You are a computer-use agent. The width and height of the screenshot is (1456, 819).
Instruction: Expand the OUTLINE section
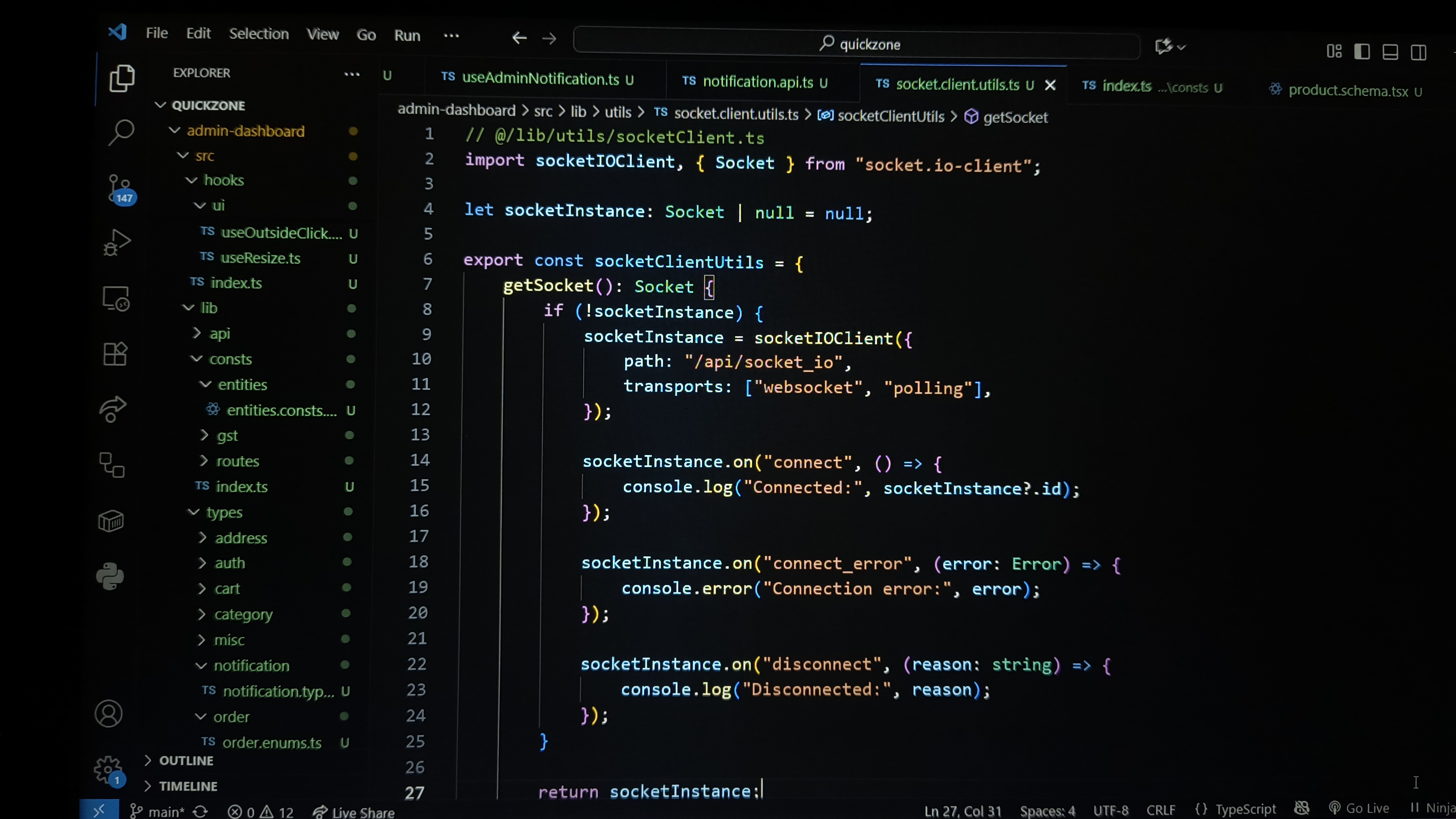coord(186,761)
